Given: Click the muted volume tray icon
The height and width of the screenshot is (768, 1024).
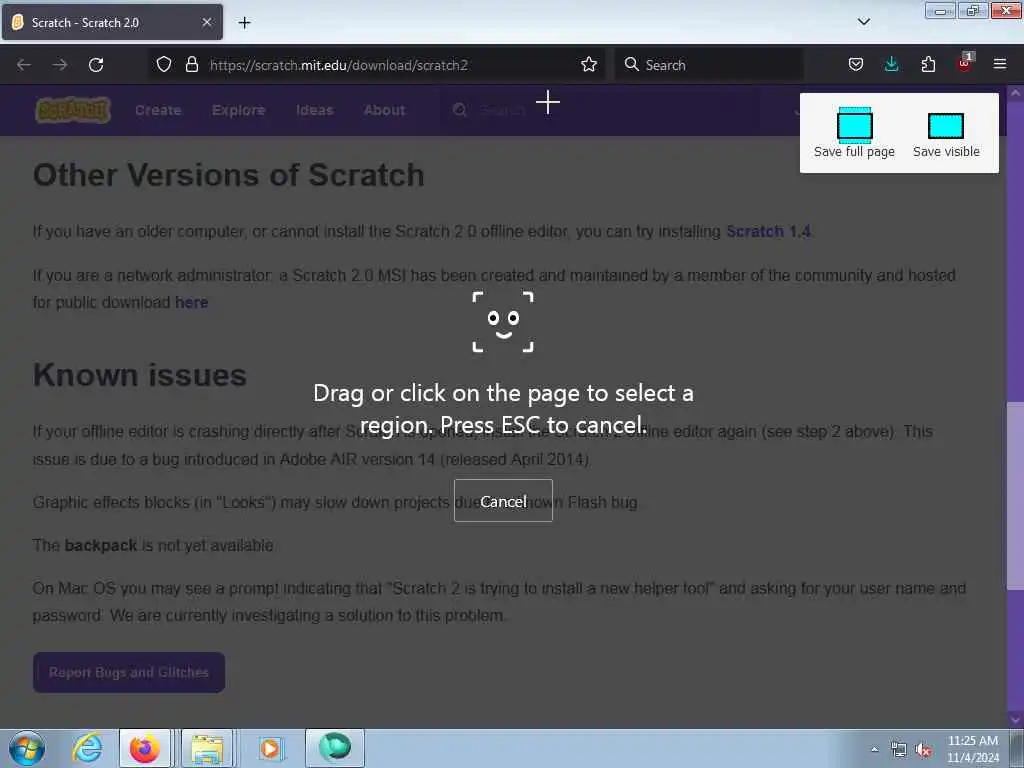Looking at the screenshot, I should 923,750.
